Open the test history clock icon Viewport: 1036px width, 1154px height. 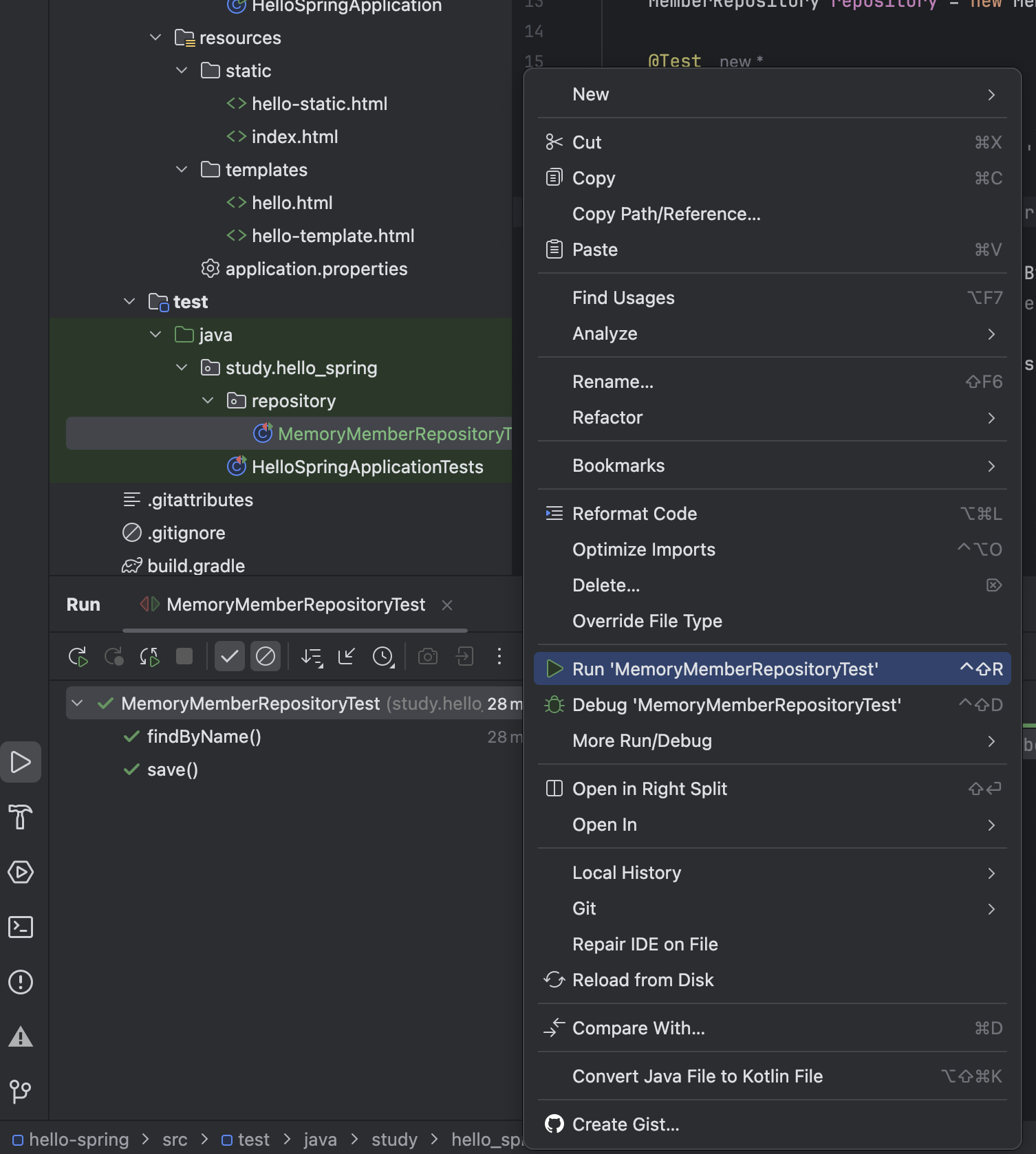pyautogui.click(x=383, y=657)
